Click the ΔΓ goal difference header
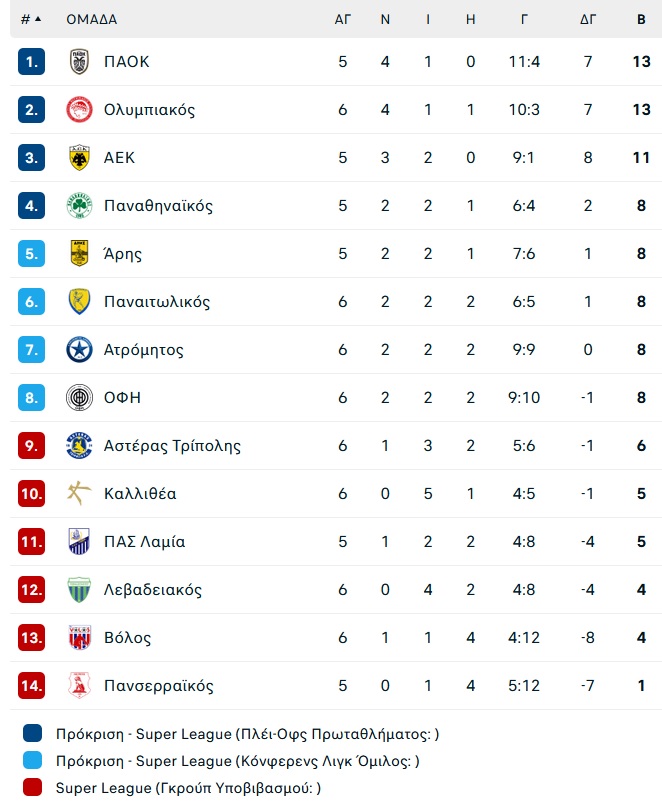This screenshot has height=810, width=662. click(x=588, y=20)
